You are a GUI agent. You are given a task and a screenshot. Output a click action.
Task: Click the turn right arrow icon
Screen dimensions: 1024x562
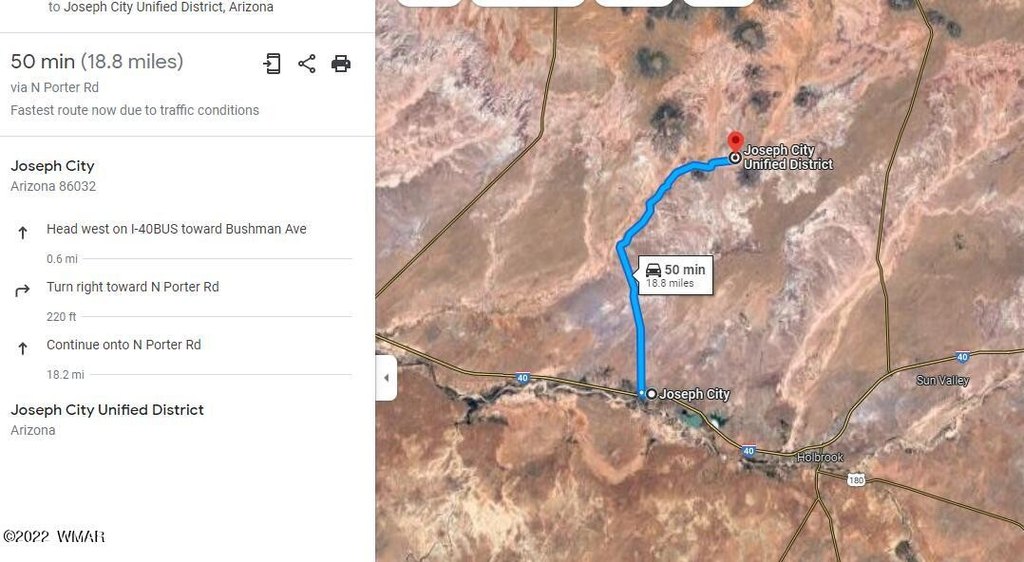pyautogui.click(x=22, y=290)
